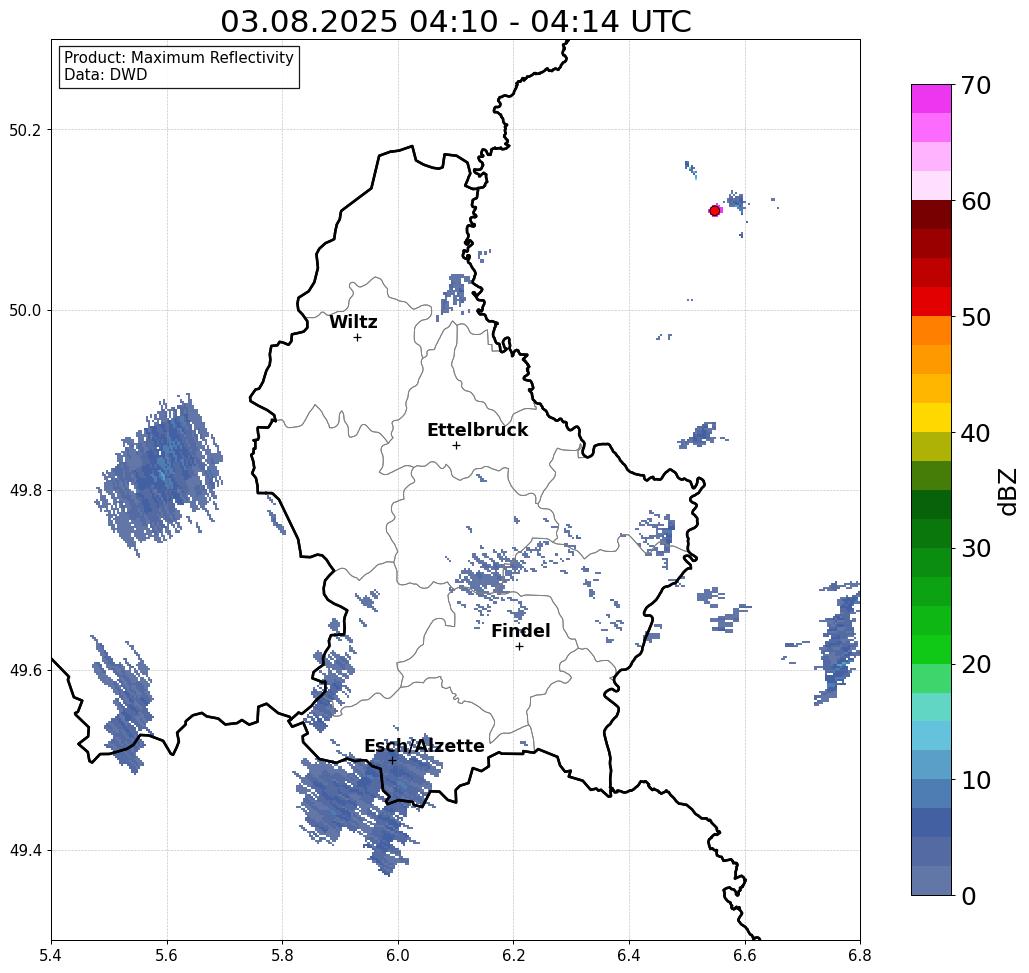This screenshot has width=1029, height=973.
Task: Click the "Data: DWD" legend line
Action: [106, 75]
